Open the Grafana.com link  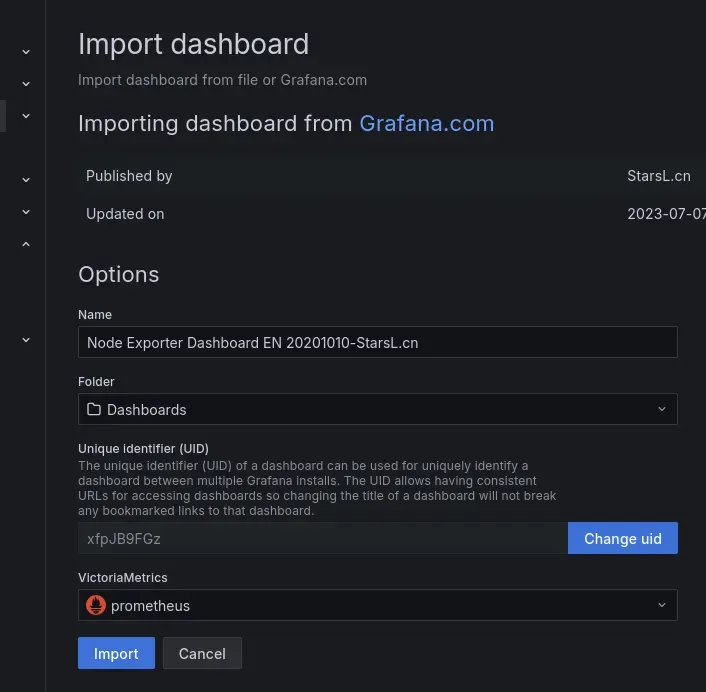tap(426, 123)
